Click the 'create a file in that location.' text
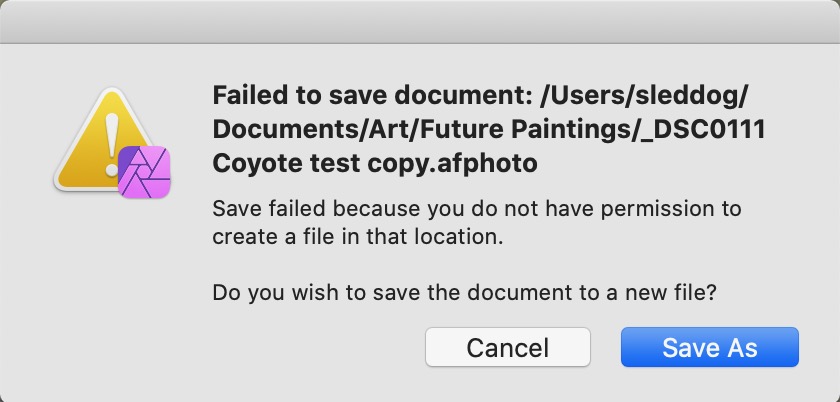 [x=358, y=237]
